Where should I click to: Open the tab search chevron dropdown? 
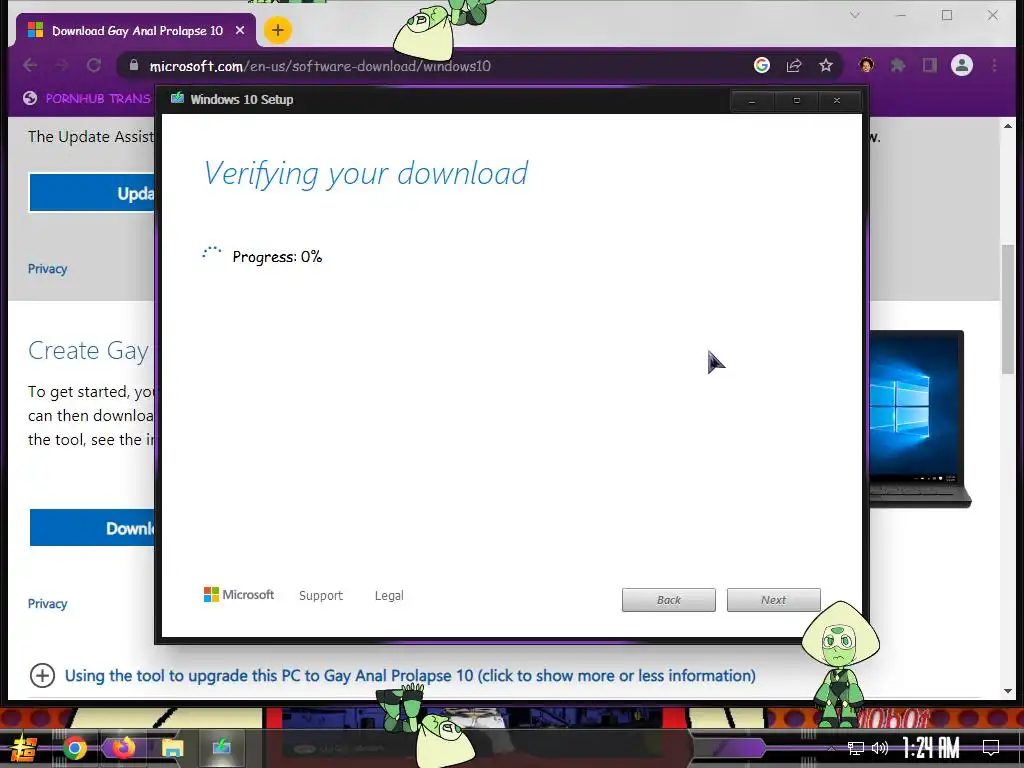coord(854,15)
